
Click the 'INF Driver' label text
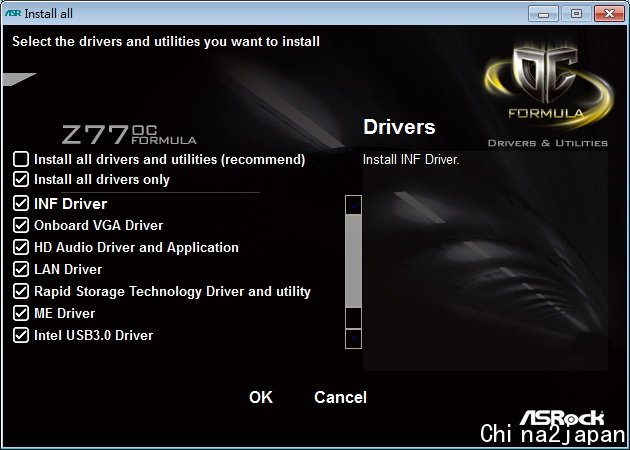(x=70, y=204)
